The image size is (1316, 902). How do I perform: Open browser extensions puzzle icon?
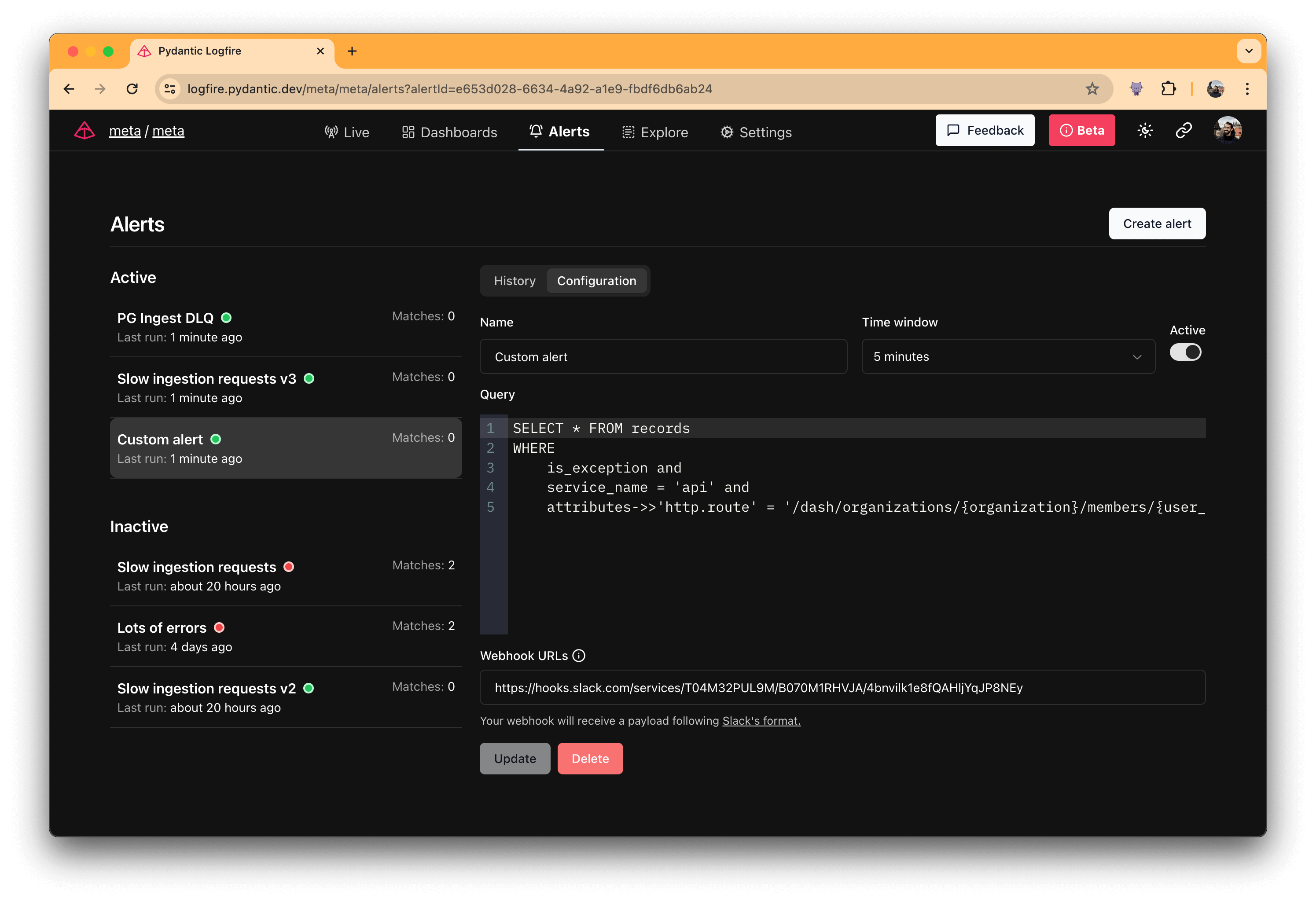pos(1168,89)
